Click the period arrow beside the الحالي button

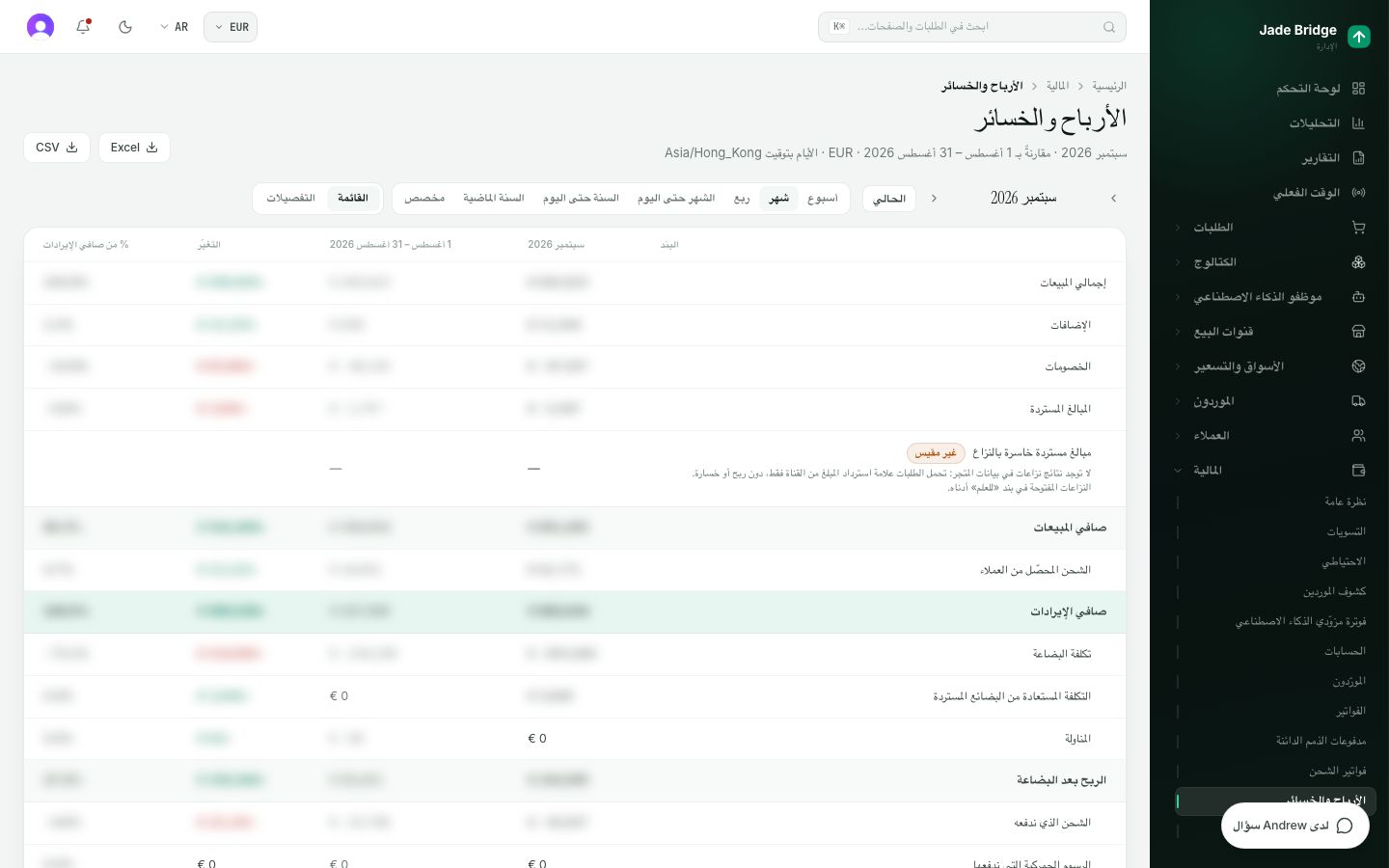pos(934,199)
